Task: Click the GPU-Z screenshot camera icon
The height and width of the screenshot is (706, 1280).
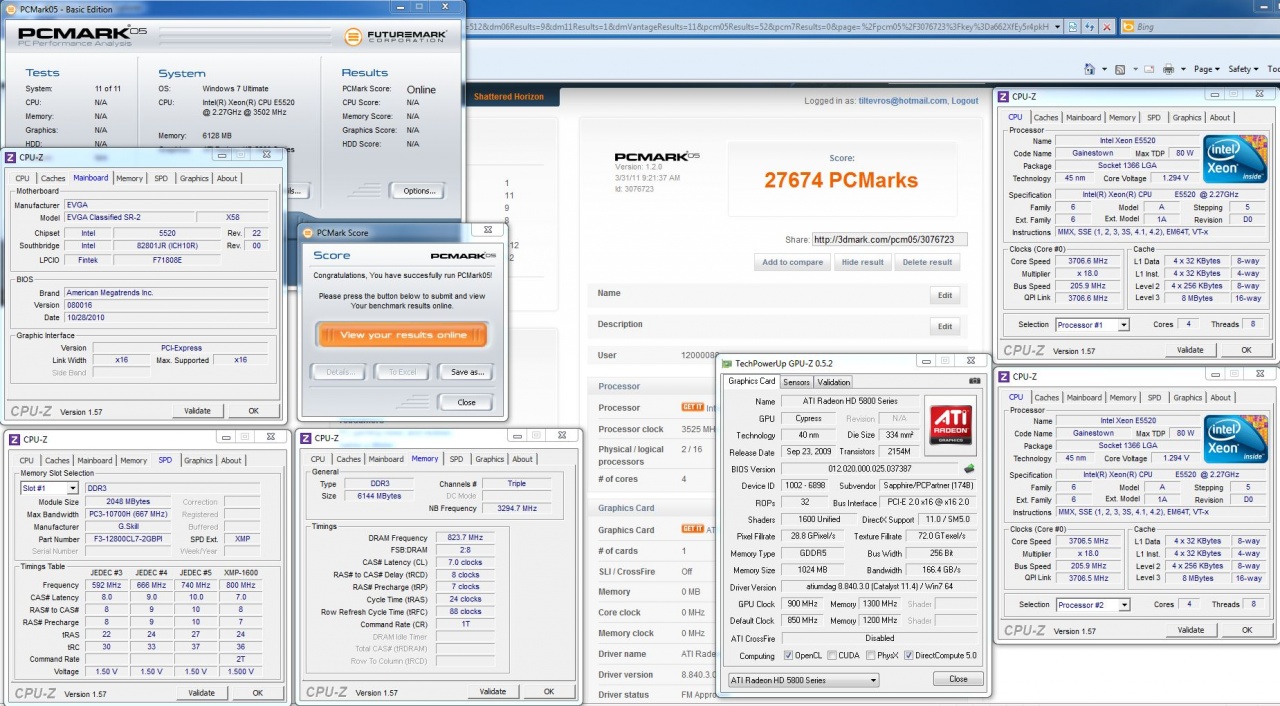Action: [x=975, y=381]
